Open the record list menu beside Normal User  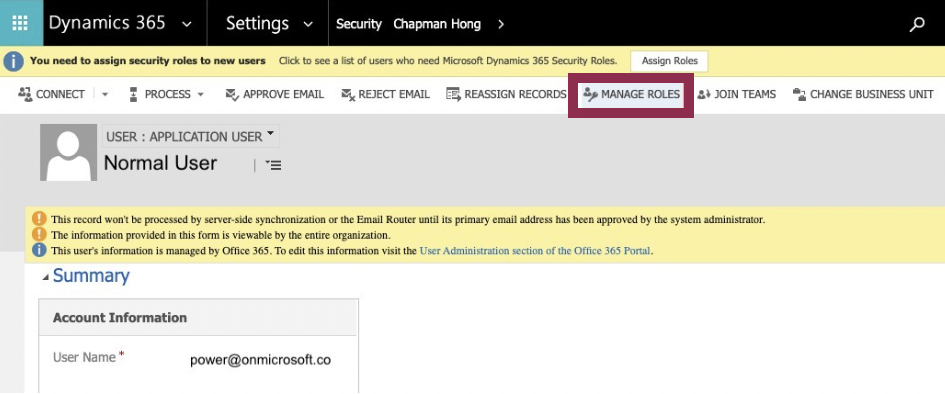pos(273,164)
